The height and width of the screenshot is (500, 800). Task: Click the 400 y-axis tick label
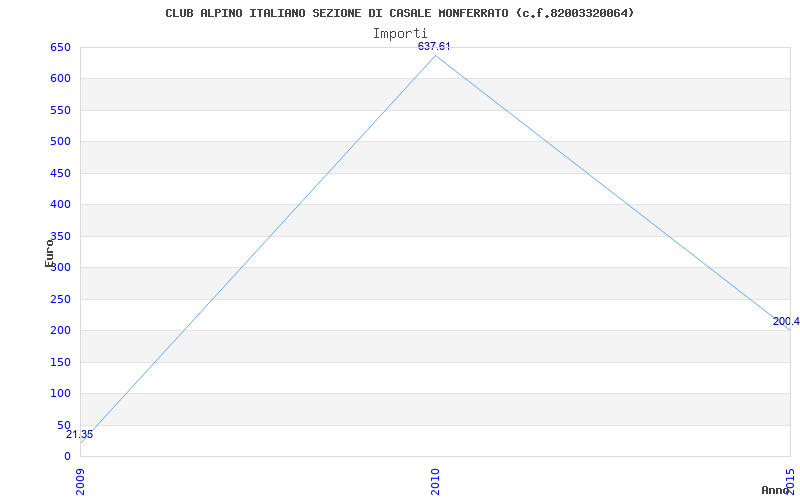[60, 205]
